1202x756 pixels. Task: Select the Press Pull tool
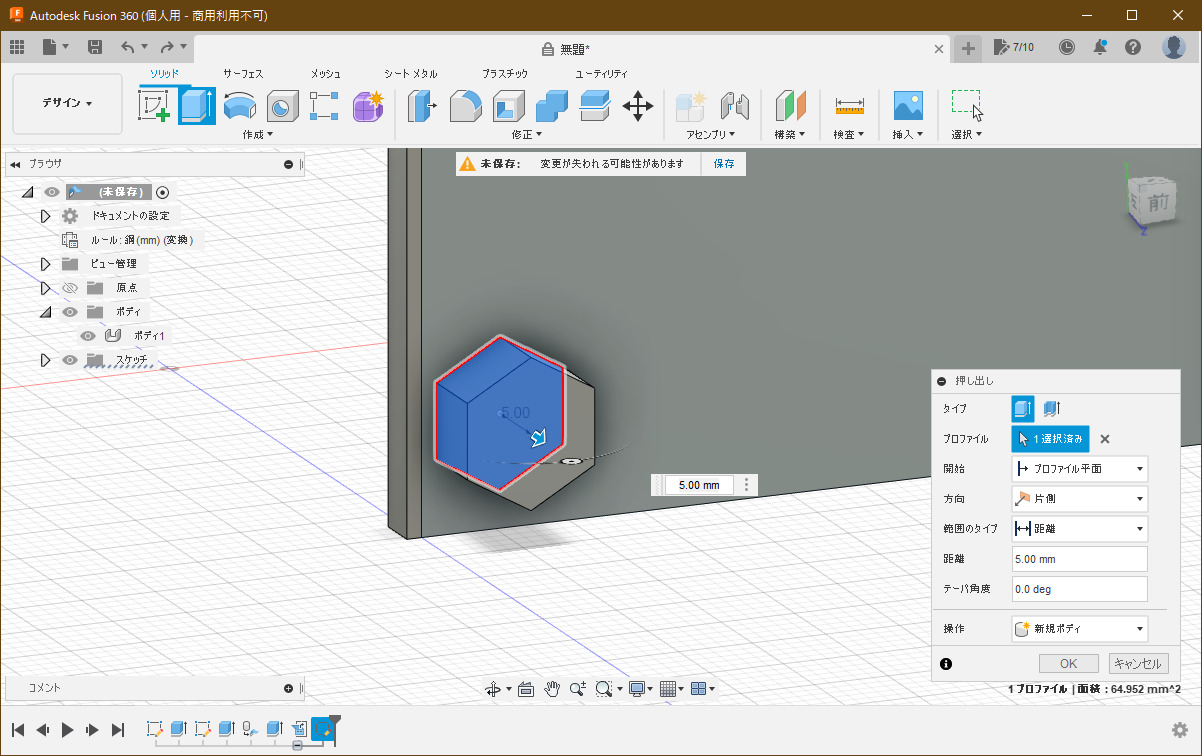(423, 105)
